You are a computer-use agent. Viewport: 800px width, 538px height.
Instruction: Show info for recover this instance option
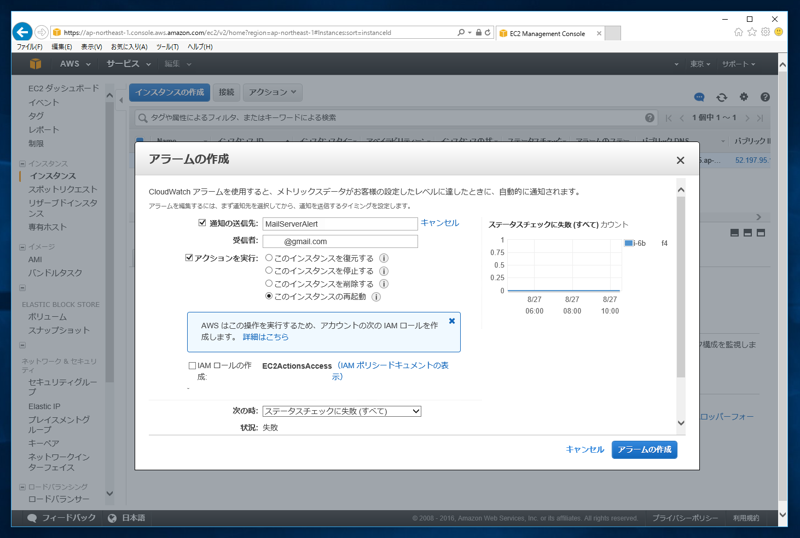click(384, 258)
